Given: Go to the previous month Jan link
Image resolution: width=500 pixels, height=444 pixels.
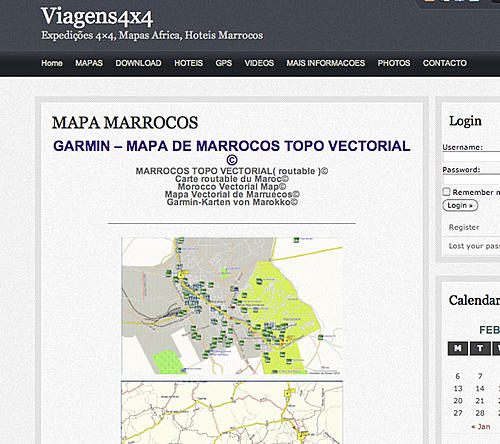Looking at the screenshot, I should 481,427.
